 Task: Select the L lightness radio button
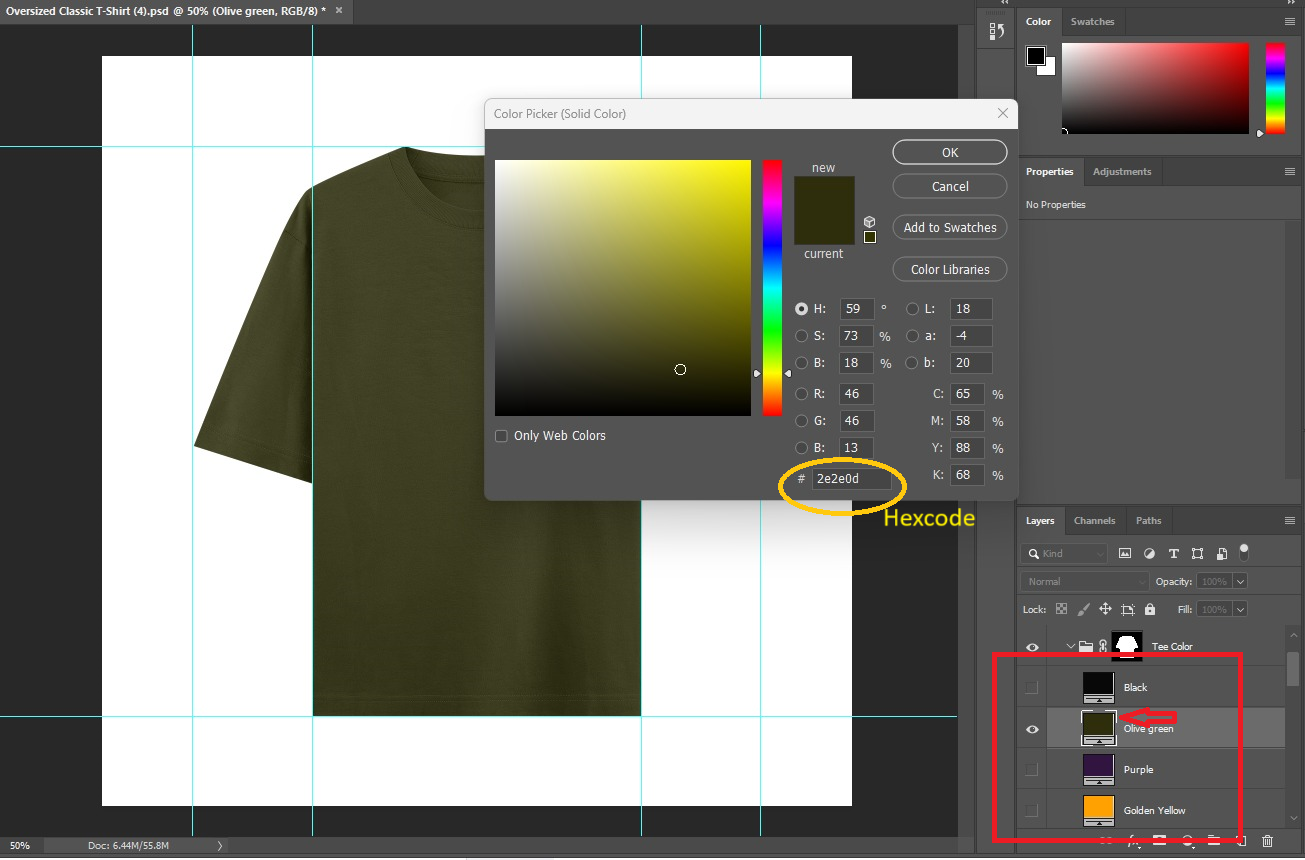[x=912, y=309]
